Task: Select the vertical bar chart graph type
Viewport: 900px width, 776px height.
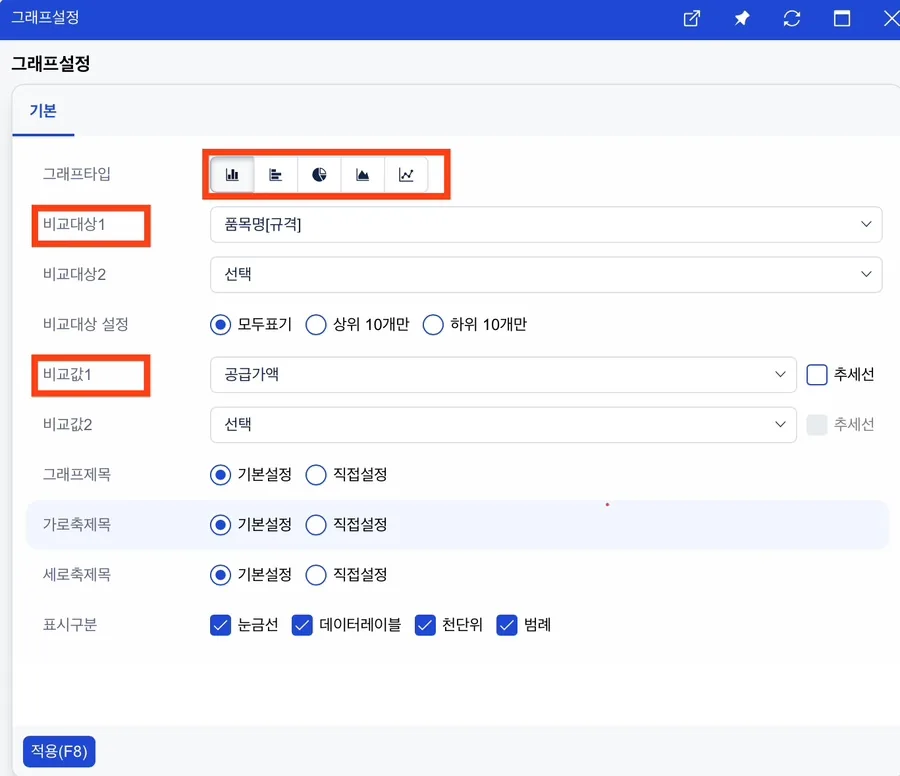Action: 232,174
